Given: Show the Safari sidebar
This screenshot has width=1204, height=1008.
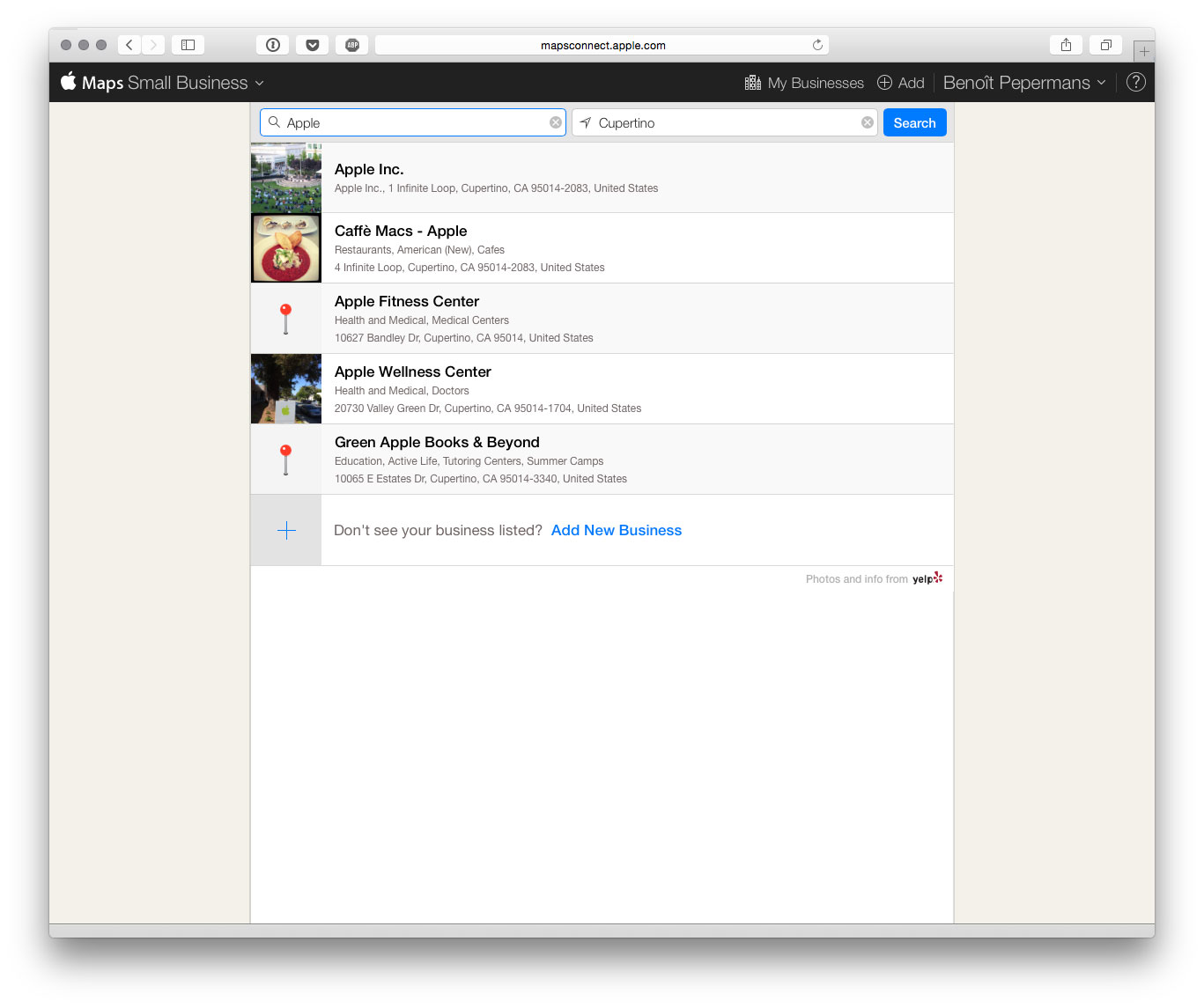Looking at the screenshot, I should click(188, 45).
